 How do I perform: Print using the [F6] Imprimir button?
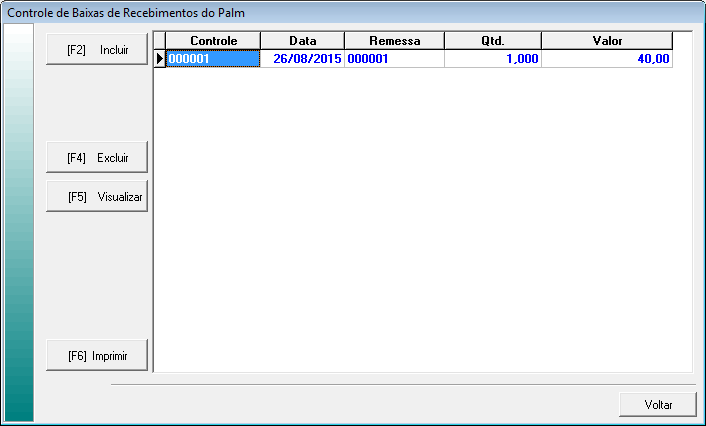tap(97, 355)
